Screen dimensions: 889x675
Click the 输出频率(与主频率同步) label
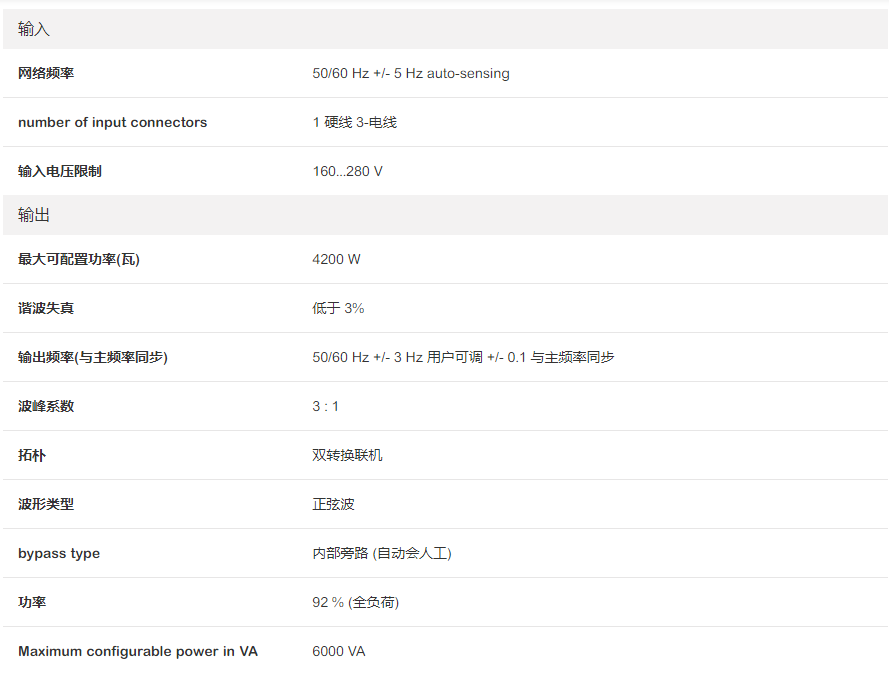coord(93,357)
